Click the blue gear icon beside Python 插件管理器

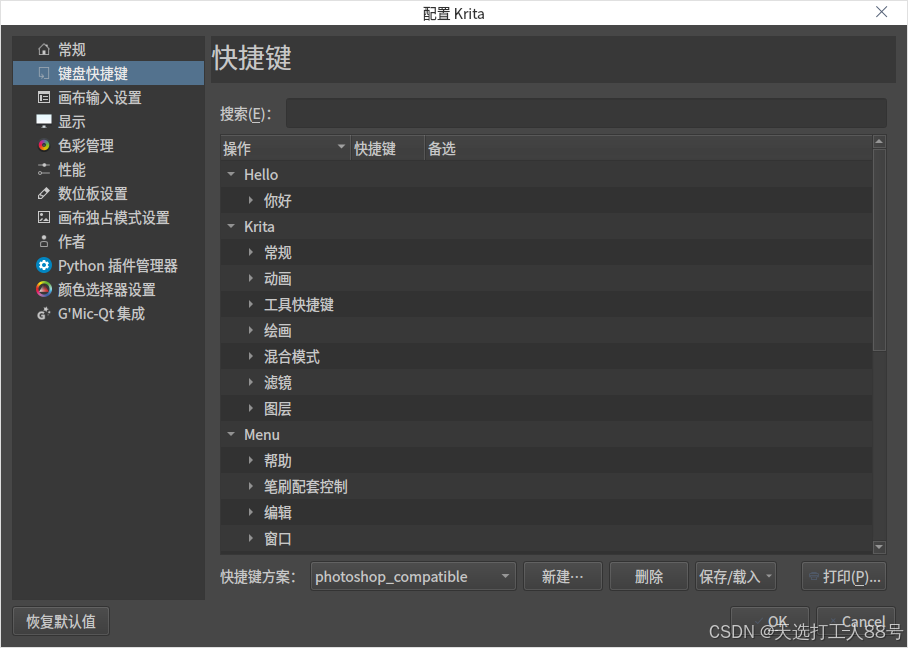pyautogui.click(x=43, y=266)
